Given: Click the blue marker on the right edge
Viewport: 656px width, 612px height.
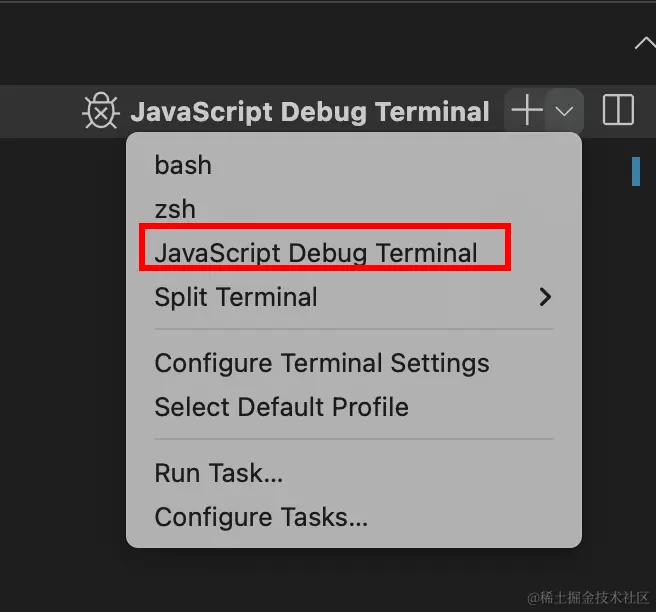Looking at the screenshot, I should [635, 171].
